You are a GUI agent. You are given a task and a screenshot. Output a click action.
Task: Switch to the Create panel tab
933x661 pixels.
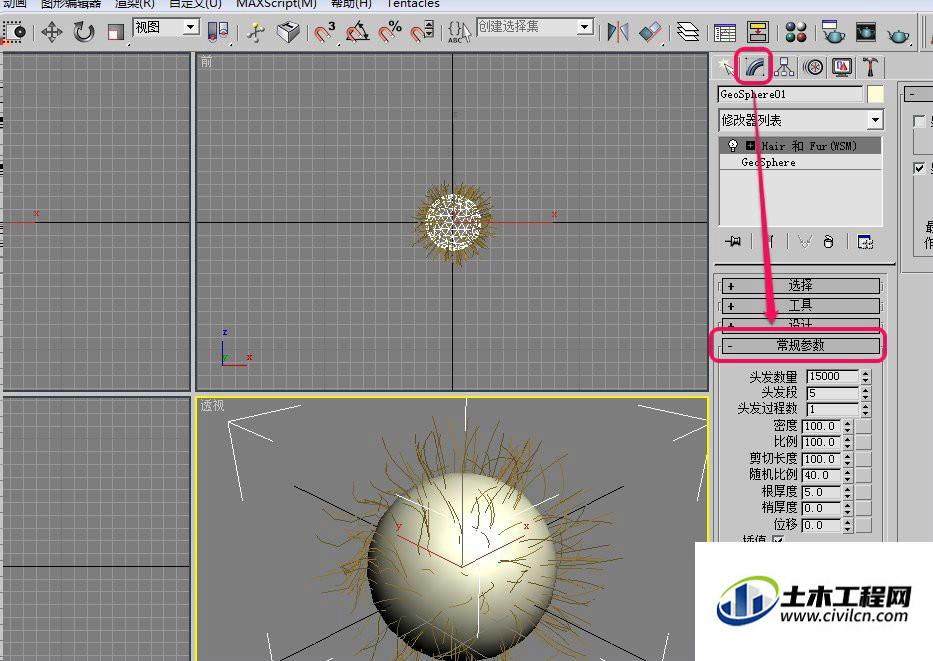click(x=725, y=67)
